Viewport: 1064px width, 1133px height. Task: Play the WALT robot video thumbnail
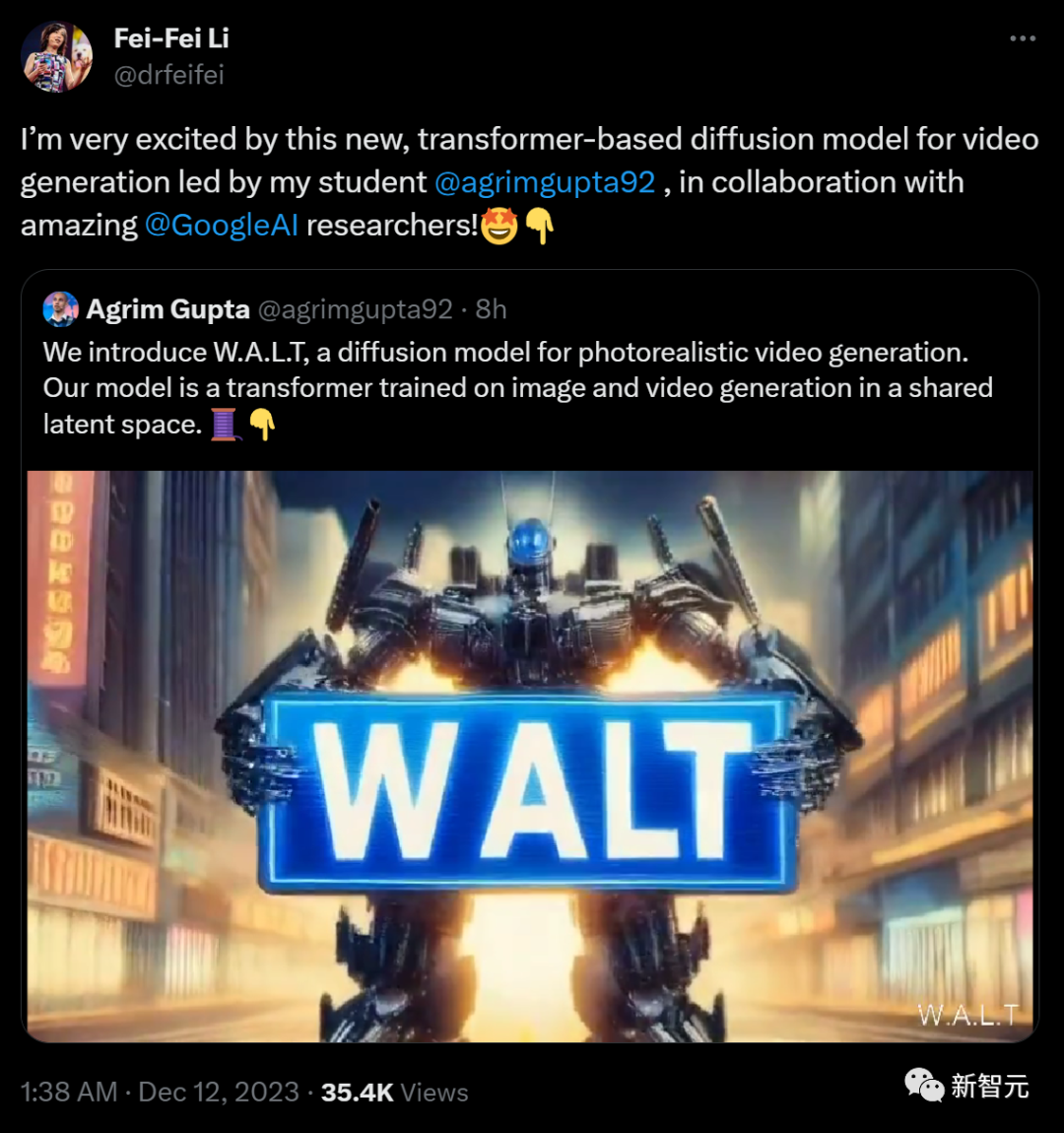click(530, 756)
